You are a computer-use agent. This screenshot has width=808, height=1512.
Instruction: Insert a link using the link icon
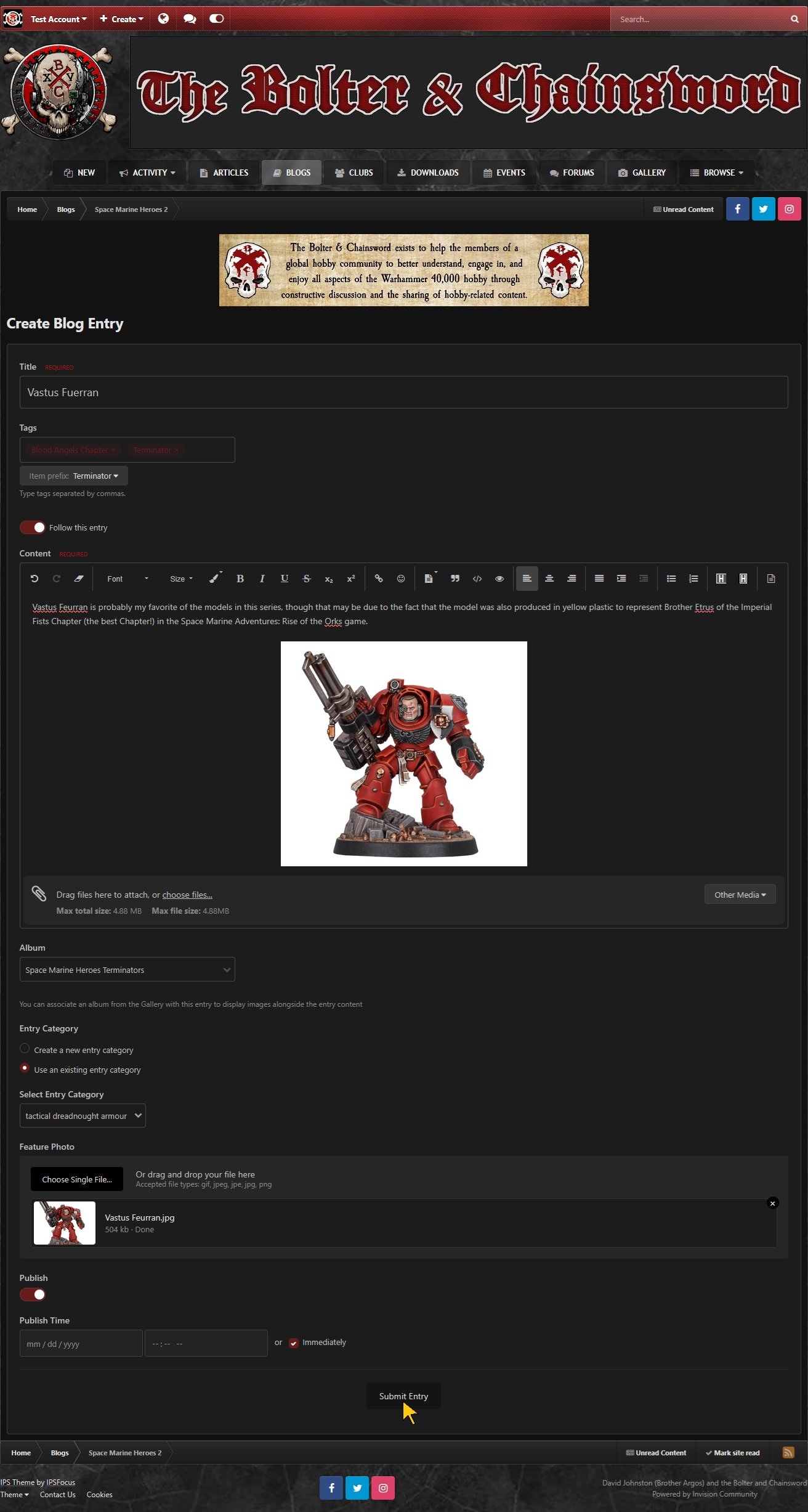coord(379,579)
